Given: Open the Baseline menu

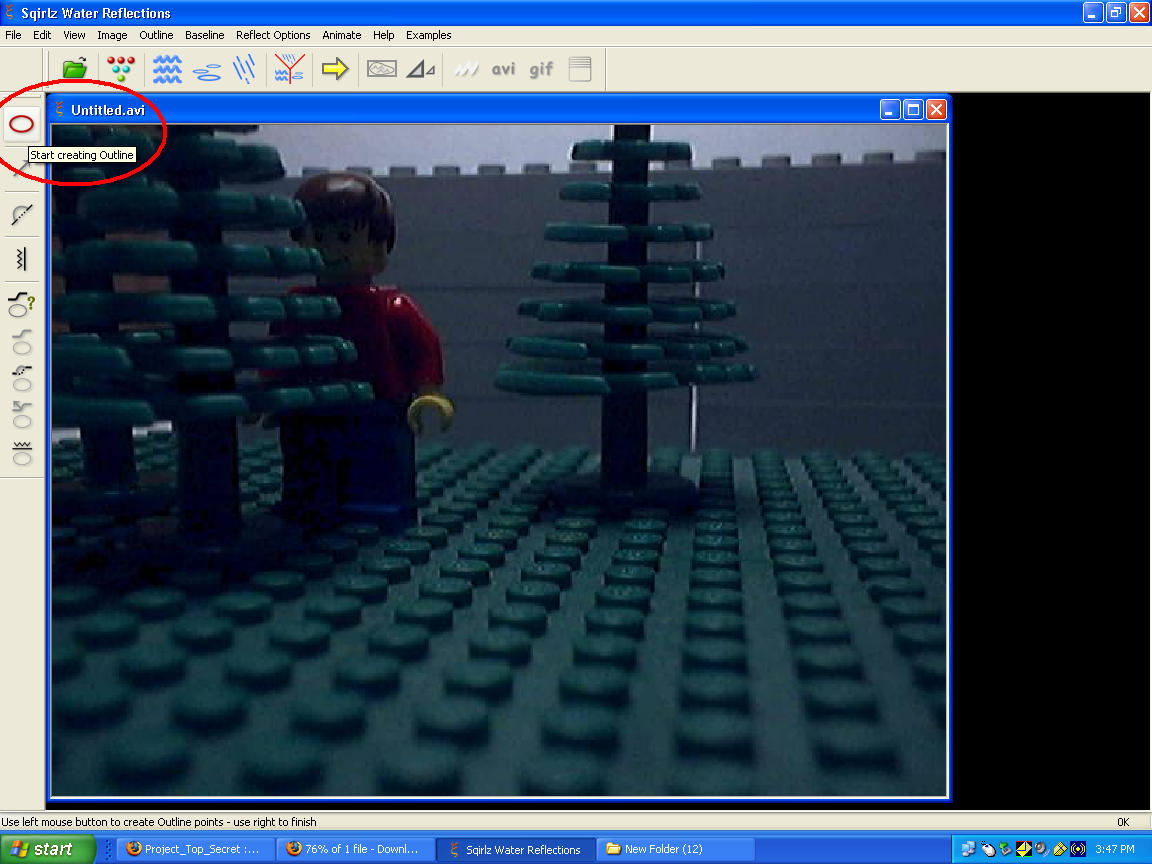Looking at the screenshot, I should click(204, 35).
